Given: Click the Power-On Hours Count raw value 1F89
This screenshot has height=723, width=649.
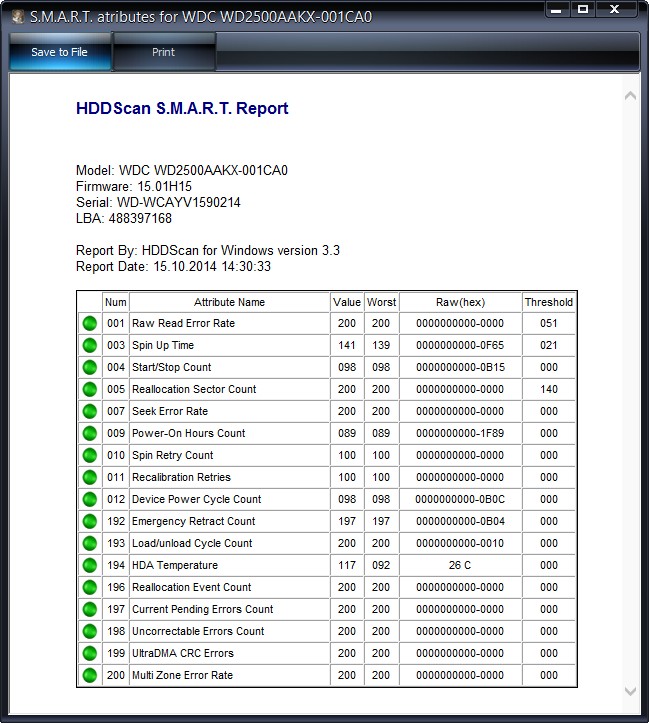Looking at the screenshot, I should tap(460, 433).
